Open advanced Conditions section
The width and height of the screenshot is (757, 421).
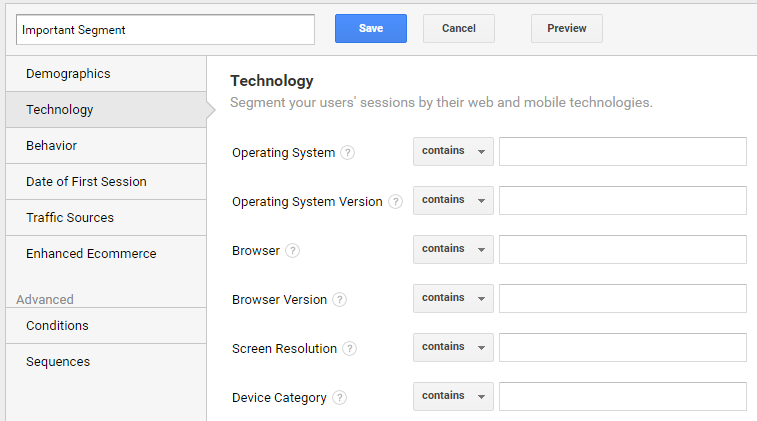(x=106, y=325)
